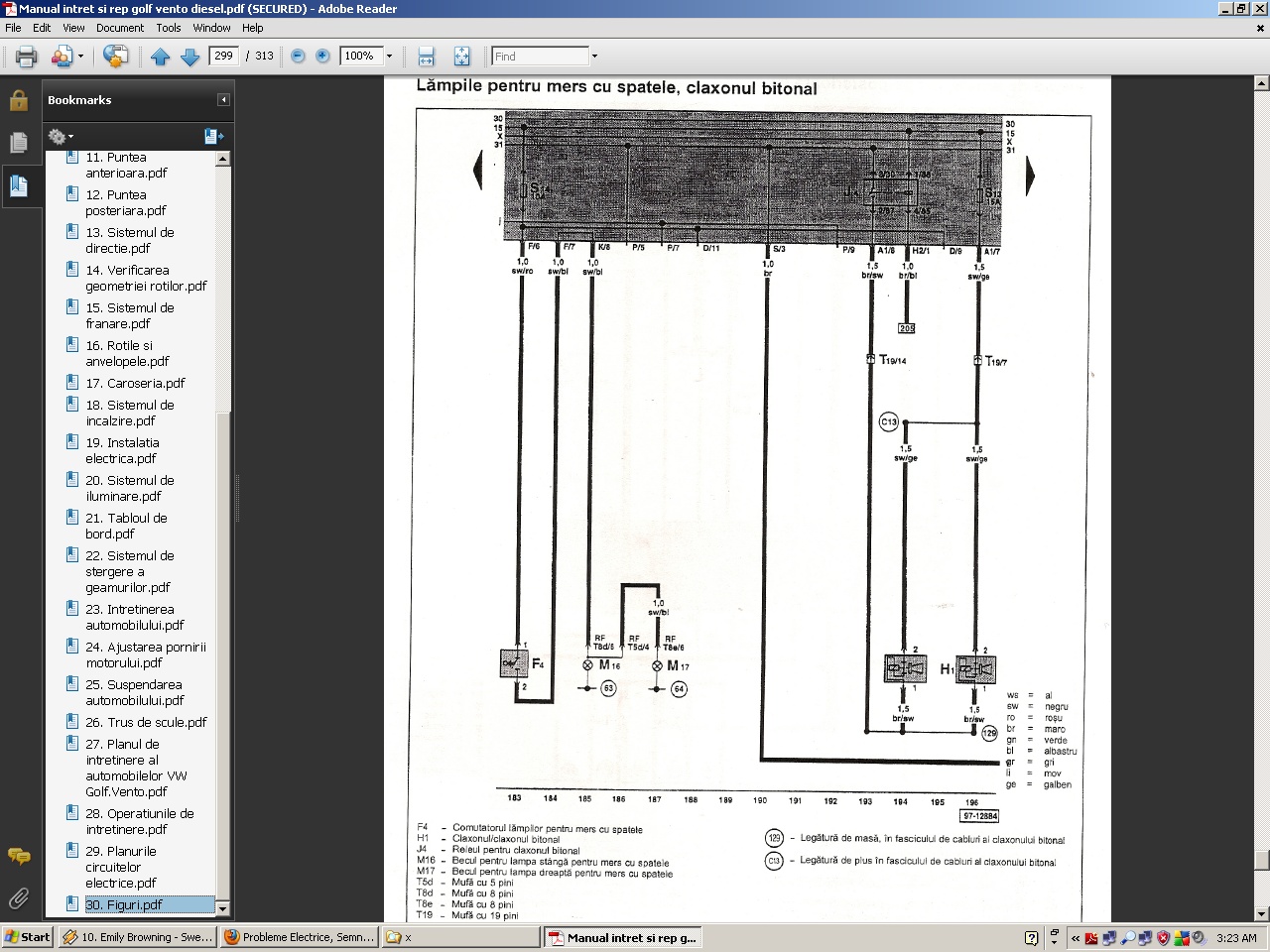Click the fit one full page icon

461,57
